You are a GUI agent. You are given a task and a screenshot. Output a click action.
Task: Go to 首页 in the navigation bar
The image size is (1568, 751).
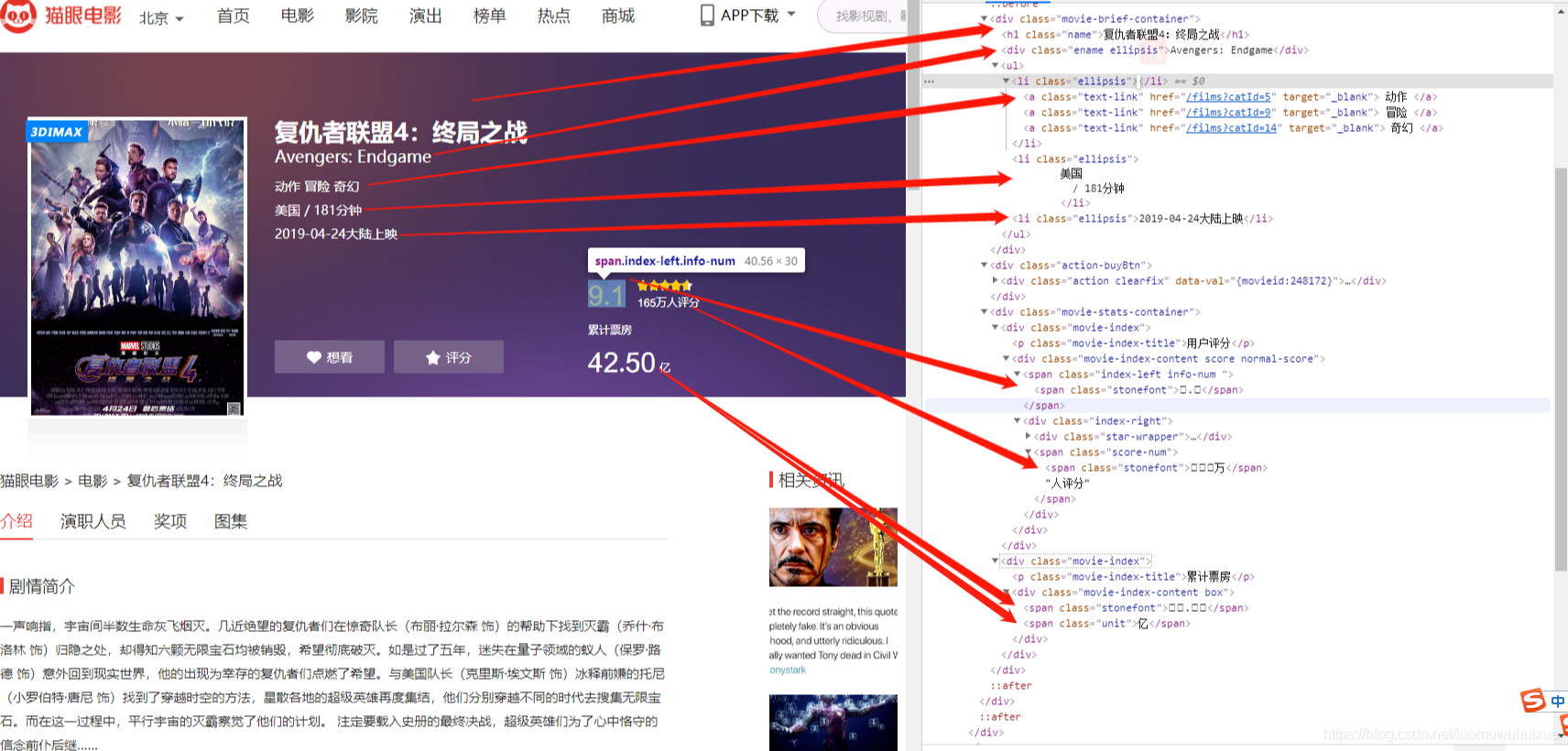click(x=233, y=16)
